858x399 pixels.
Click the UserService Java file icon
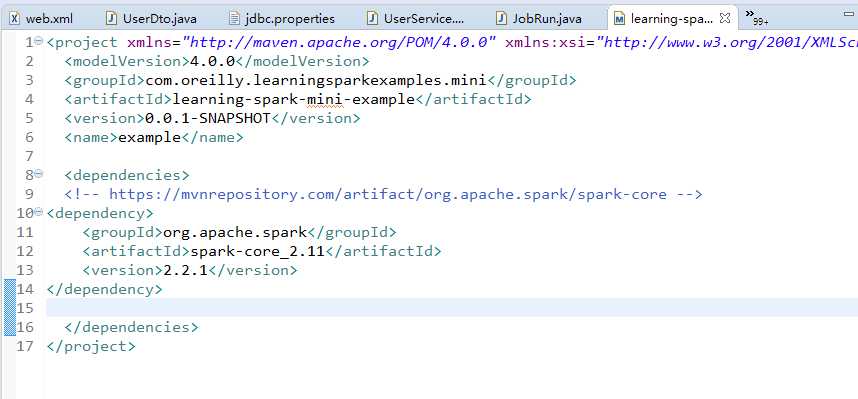373,19
